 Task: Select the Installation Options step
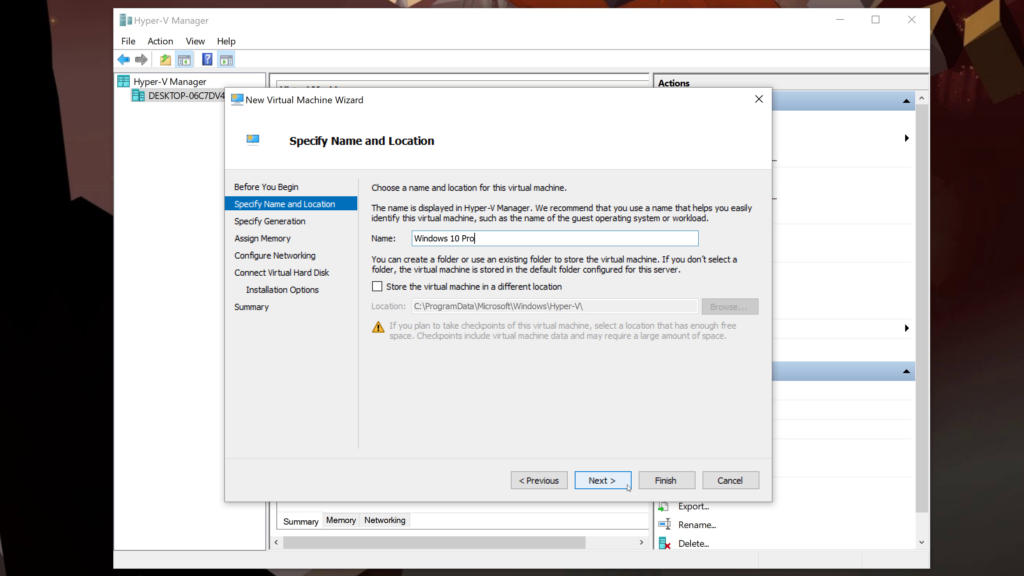point(282,290)
